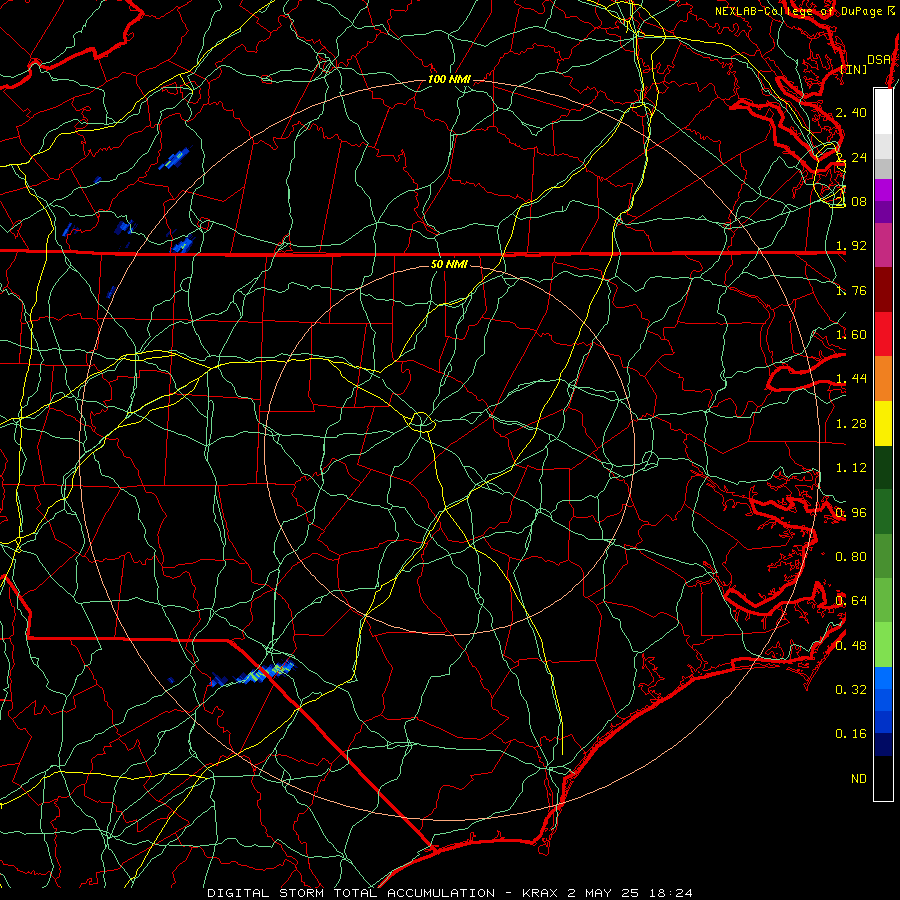The image size is (900, 900).
Task: Click the 100 NMI range ring label
Action: [449, 79]
